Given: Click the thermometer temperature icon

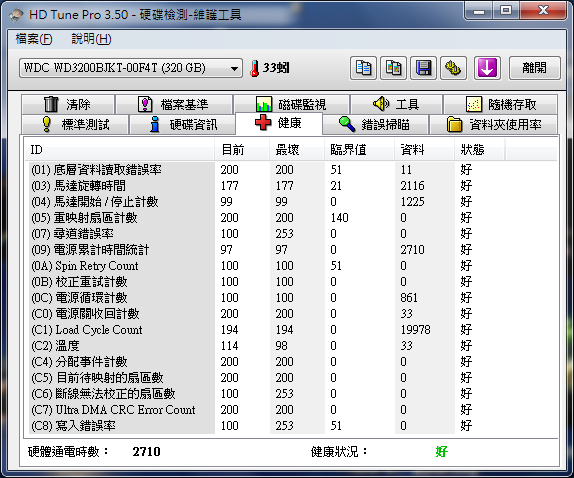Looking at the screenshot, I should point(254,68).
